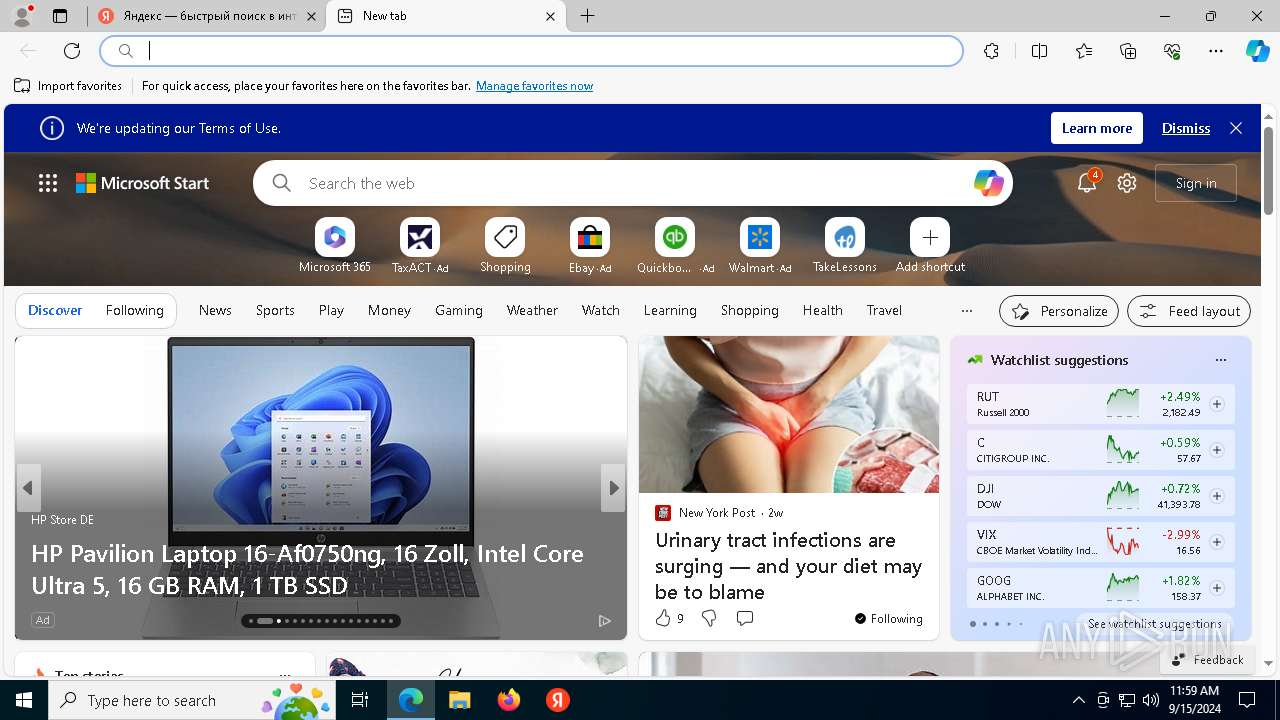
Task: Open Walmart shortcut
Action: tap(760, 245)
